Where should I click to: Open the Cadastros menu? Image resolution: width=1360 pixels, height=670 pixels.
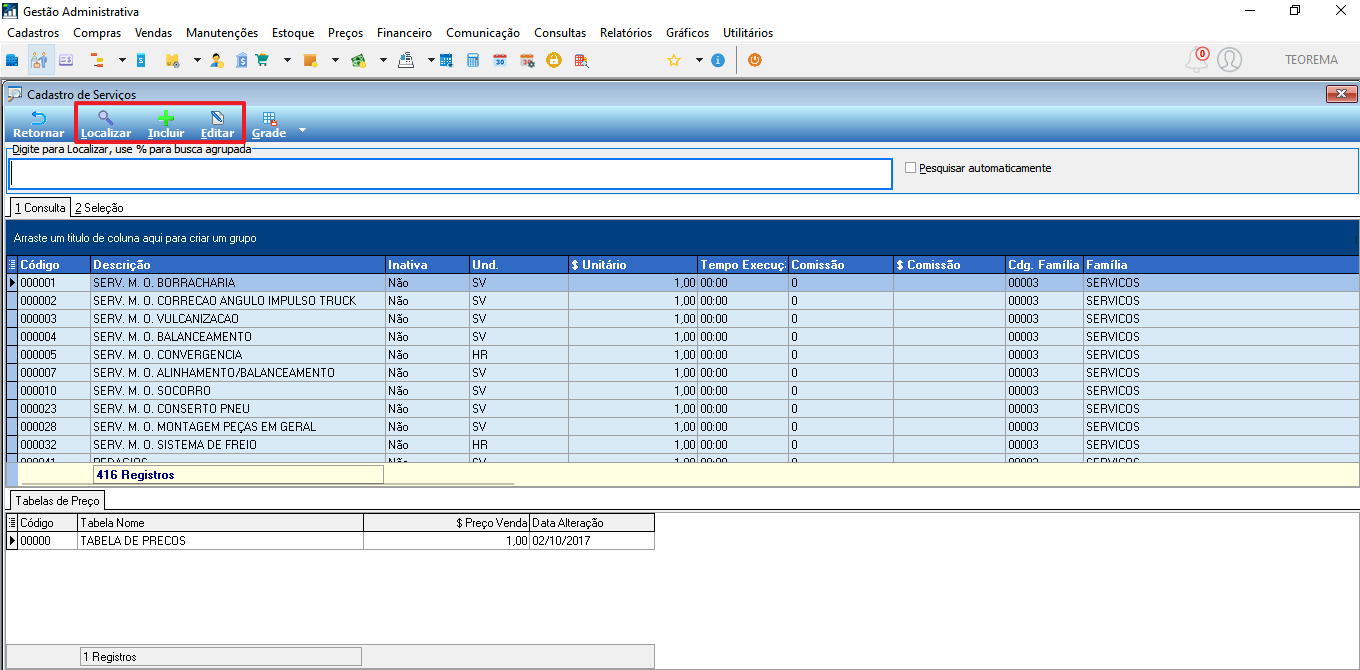[x=33, y=33]
